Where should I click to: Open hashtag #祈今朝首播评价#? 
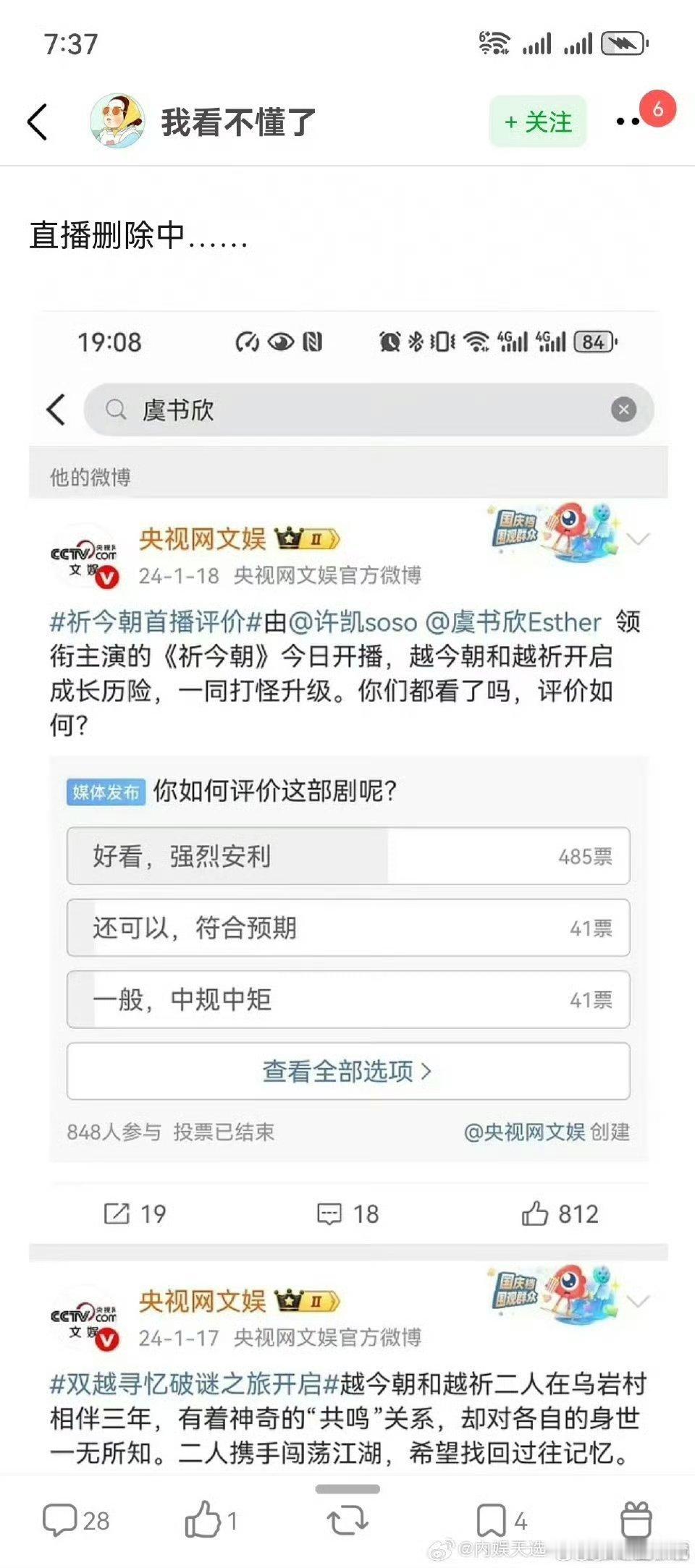[x=156, y=622]
